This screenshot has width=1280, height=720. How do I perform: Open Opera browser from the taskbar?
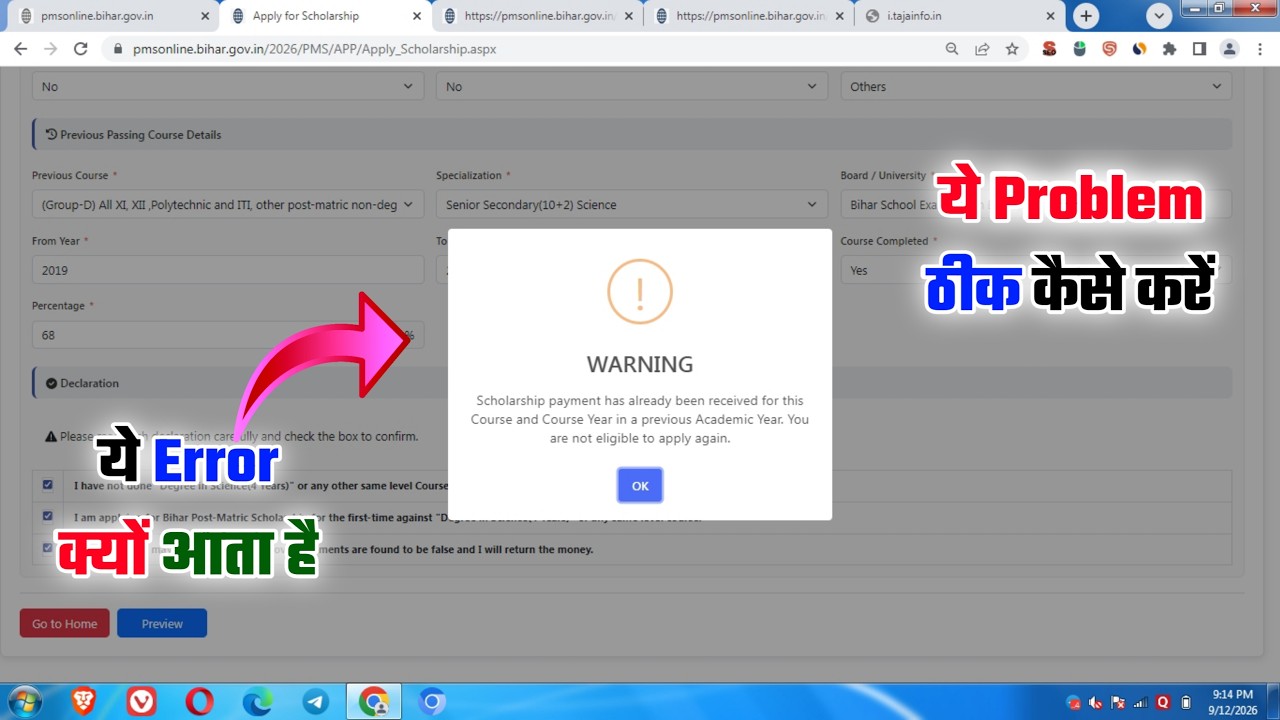[x=199, y=702]
